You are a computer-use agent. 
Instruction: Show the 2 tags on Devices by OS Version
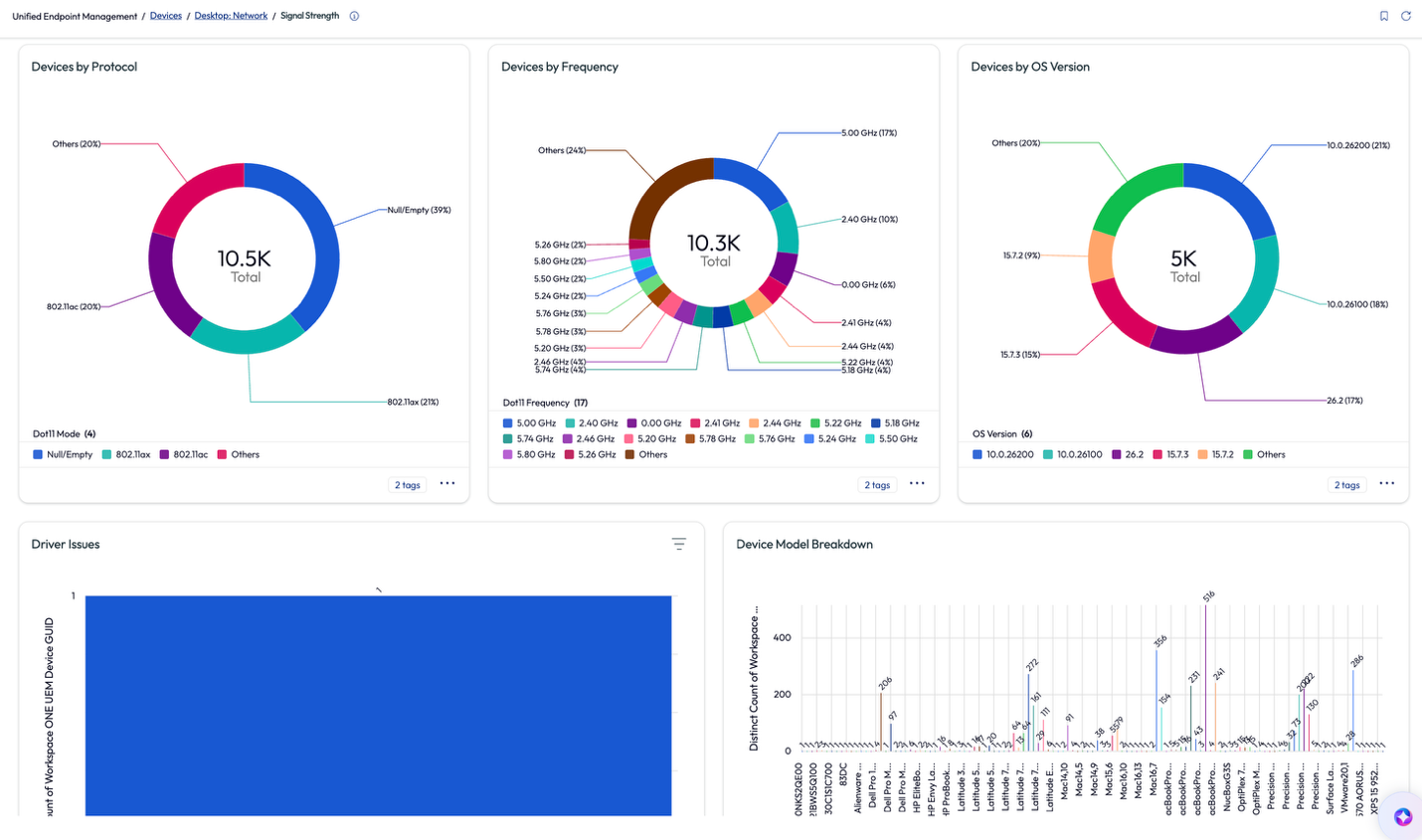point(1347,485)
